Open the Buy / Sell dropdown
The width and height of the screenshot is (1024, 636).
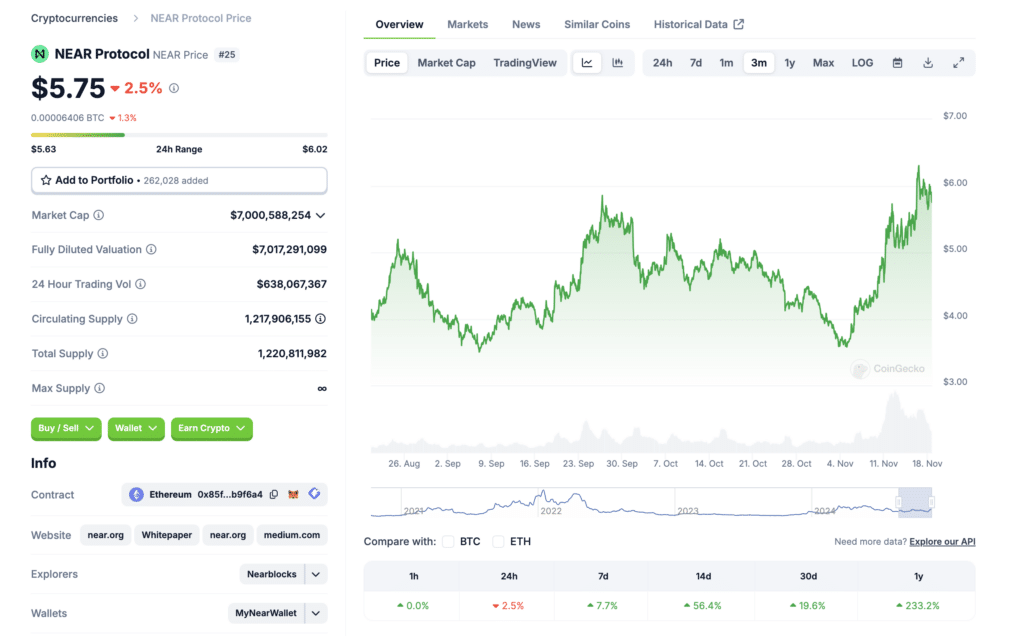click(66, 428)
